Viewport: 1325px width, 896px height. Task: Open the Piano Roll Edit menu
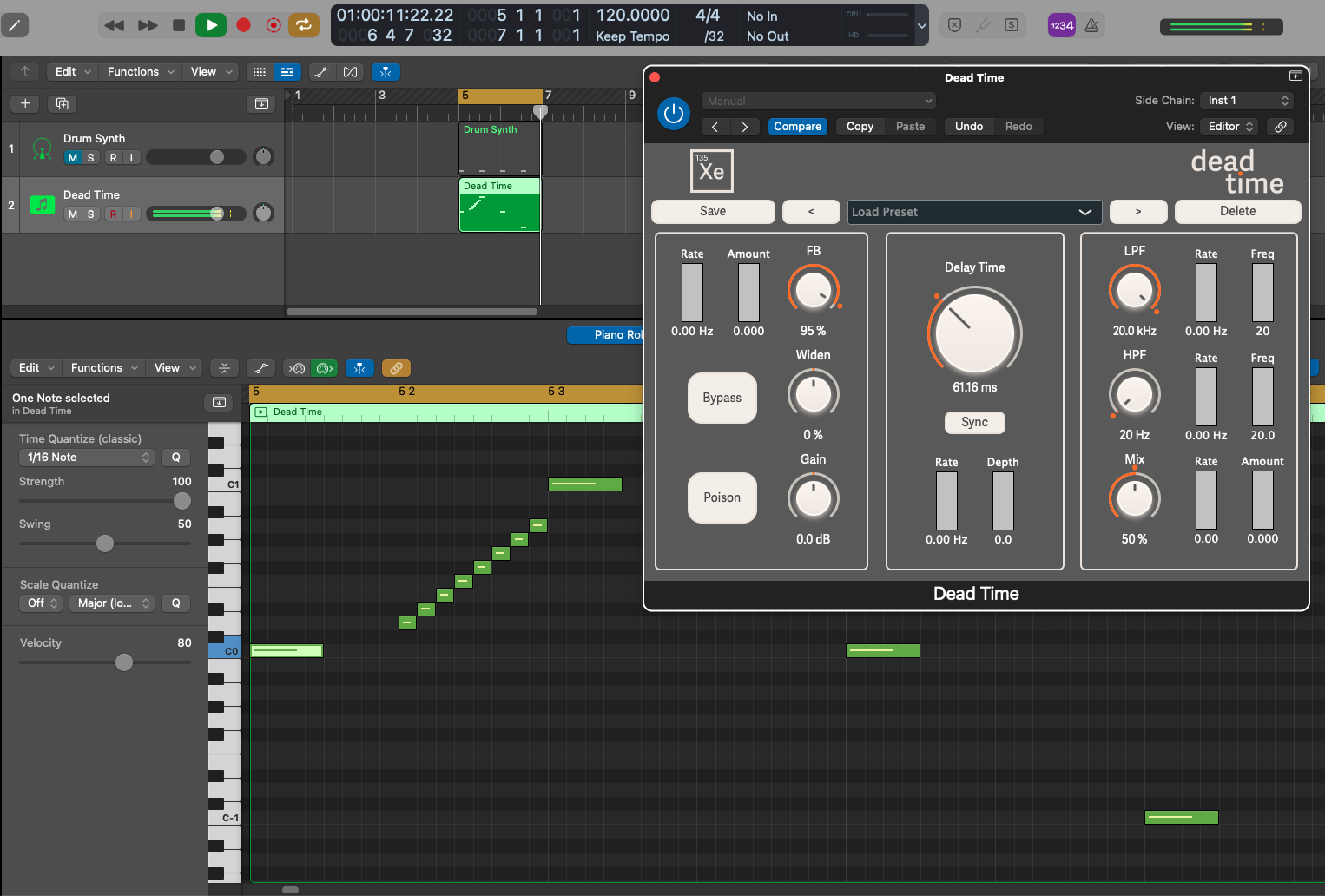tap(36, 368)
